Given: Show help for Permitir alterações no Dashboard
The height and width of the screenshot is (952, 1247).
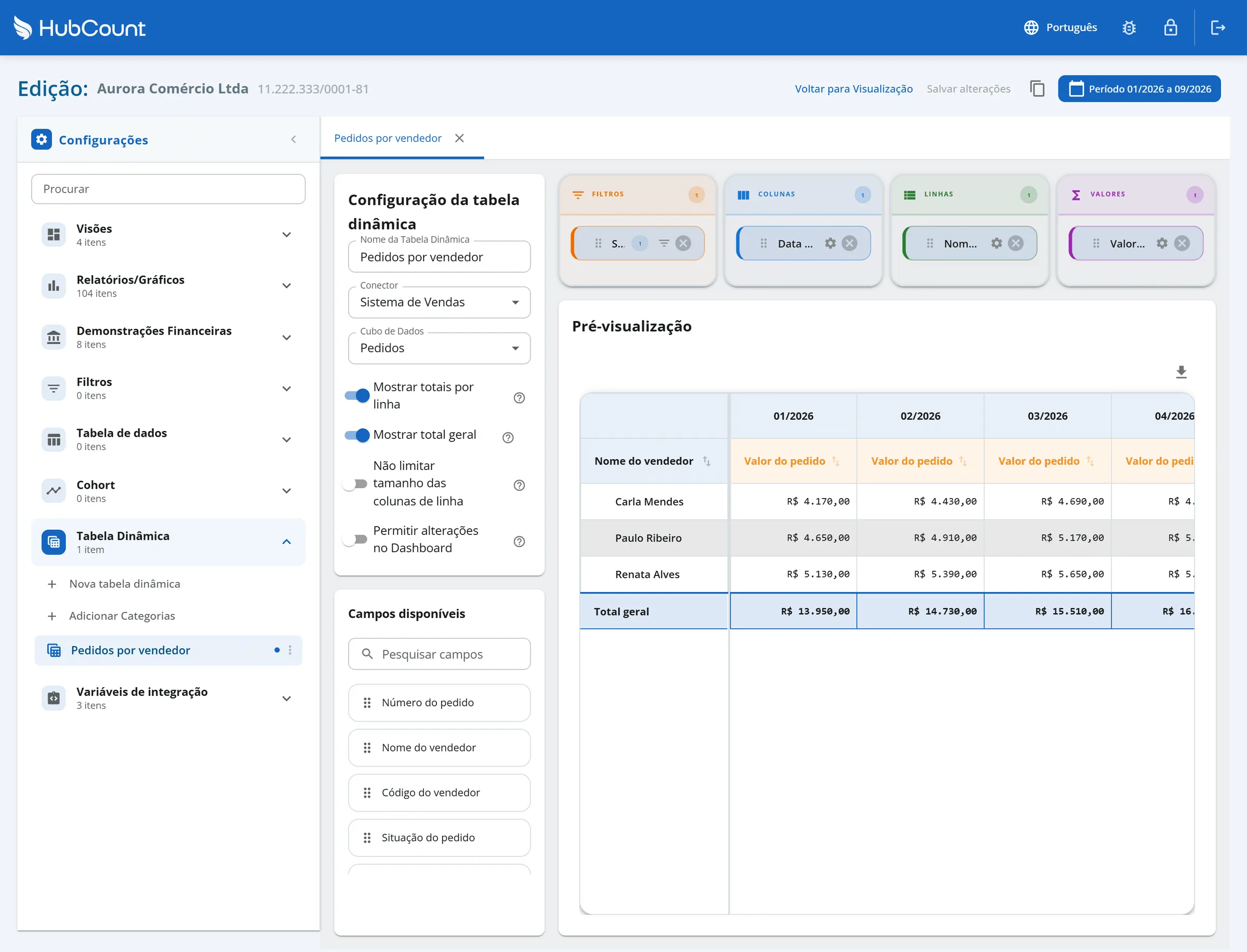Looking at the screenshot, I should 519,541.
